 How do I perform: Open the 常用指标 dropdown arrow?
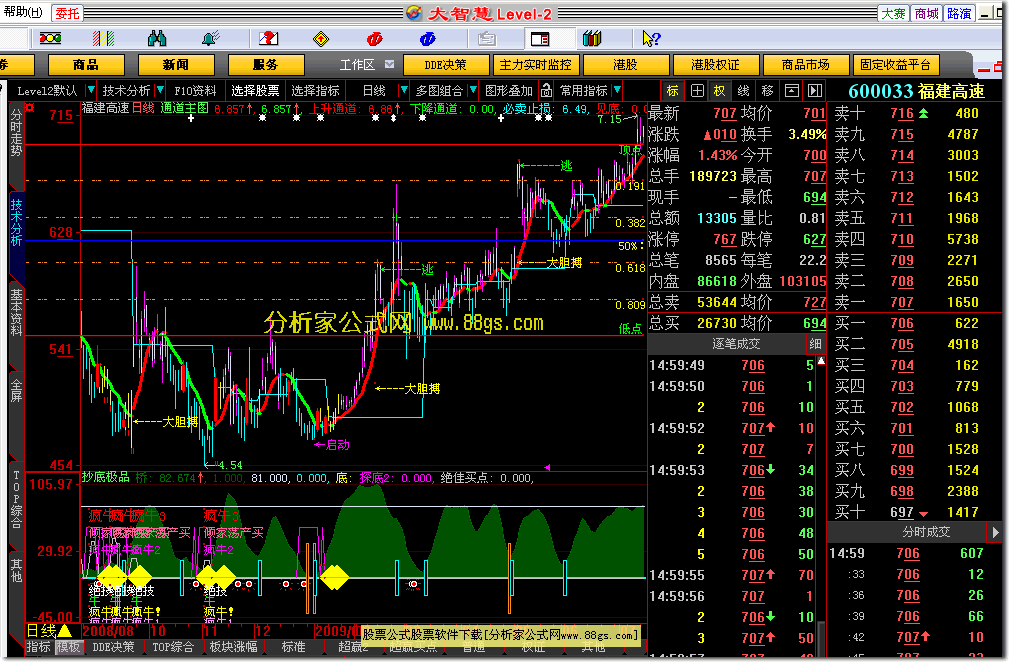(x=617, y=90)
